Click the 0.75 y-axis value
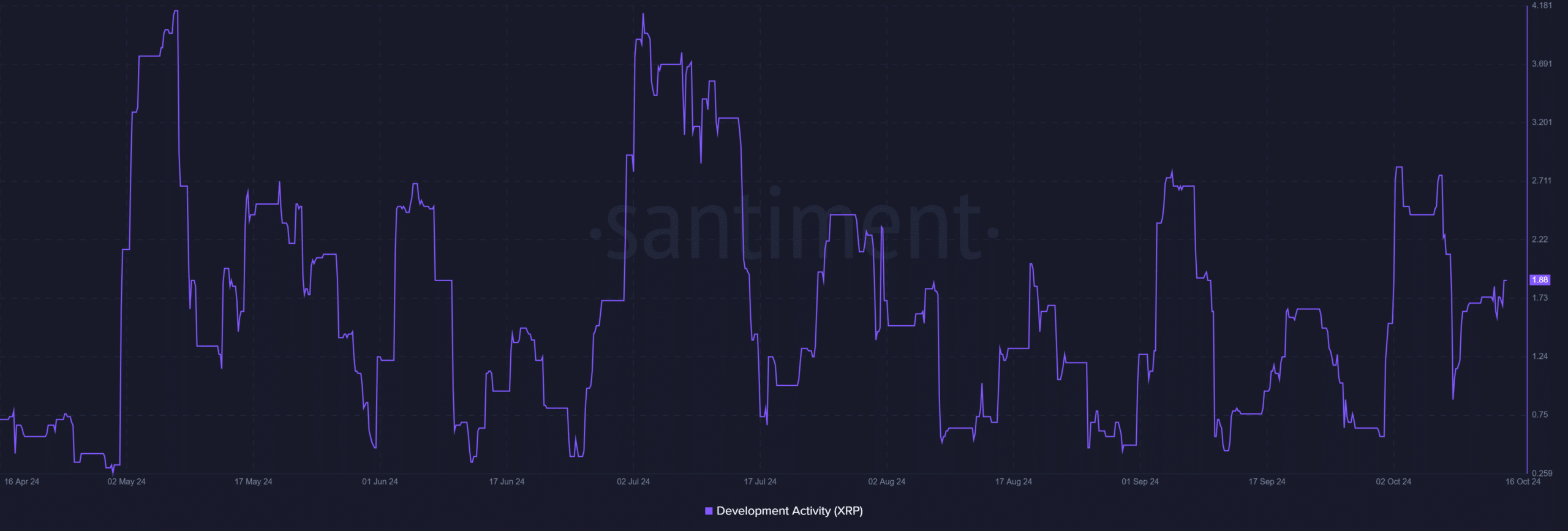 [x=1540, y=415]
